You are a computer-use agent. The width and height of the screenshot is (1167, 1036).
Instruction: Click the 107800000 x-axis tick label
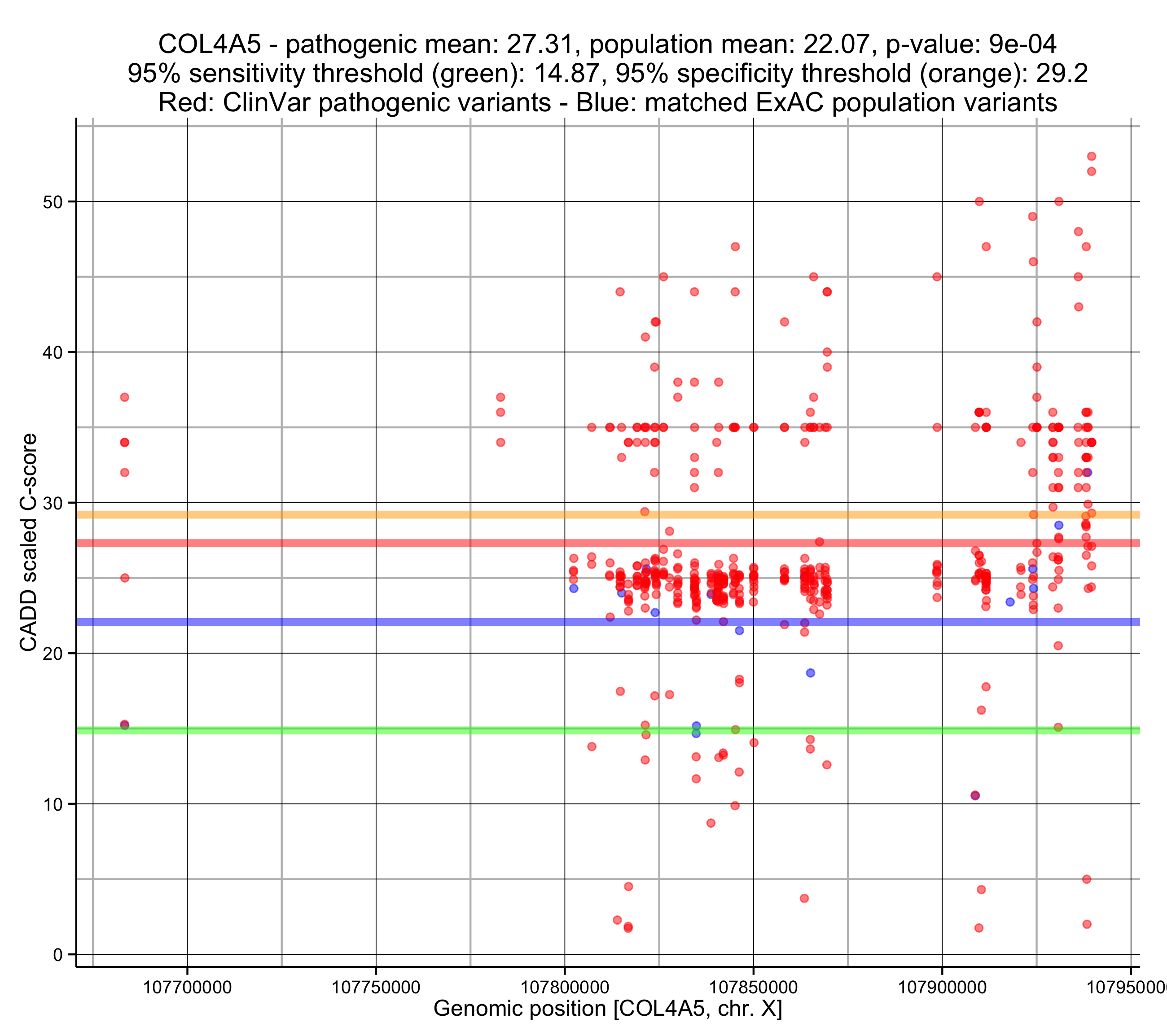tap(565, 987)
